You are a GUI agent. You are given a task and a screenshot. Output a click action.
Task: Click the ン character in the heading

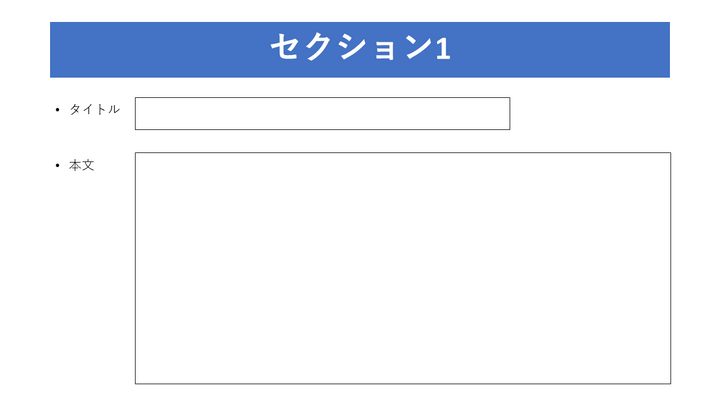[x=418, y=47]
